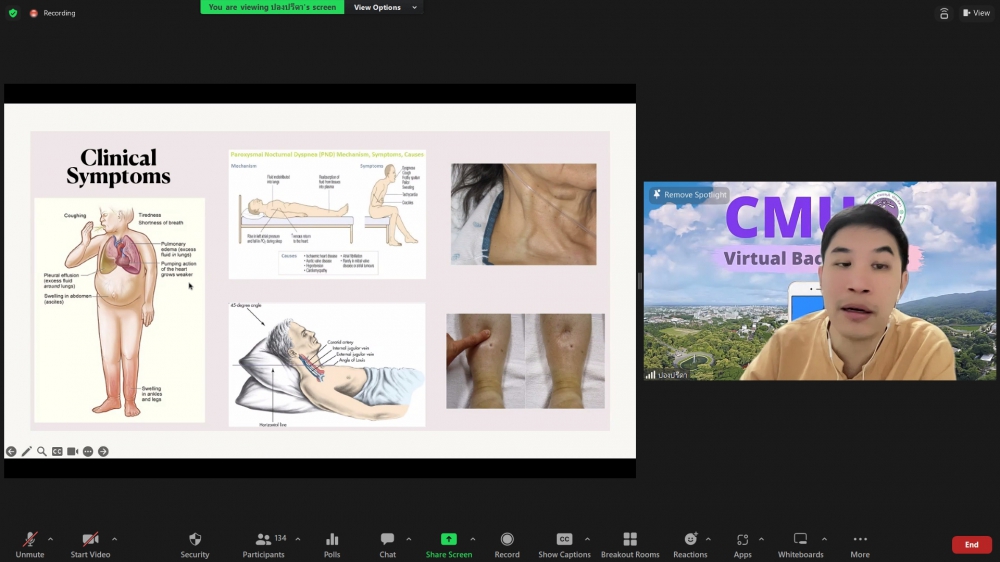Open the Reactions smiley icon
The height and width of the screenshot is (562, 1000).
(x=690, y=540)
